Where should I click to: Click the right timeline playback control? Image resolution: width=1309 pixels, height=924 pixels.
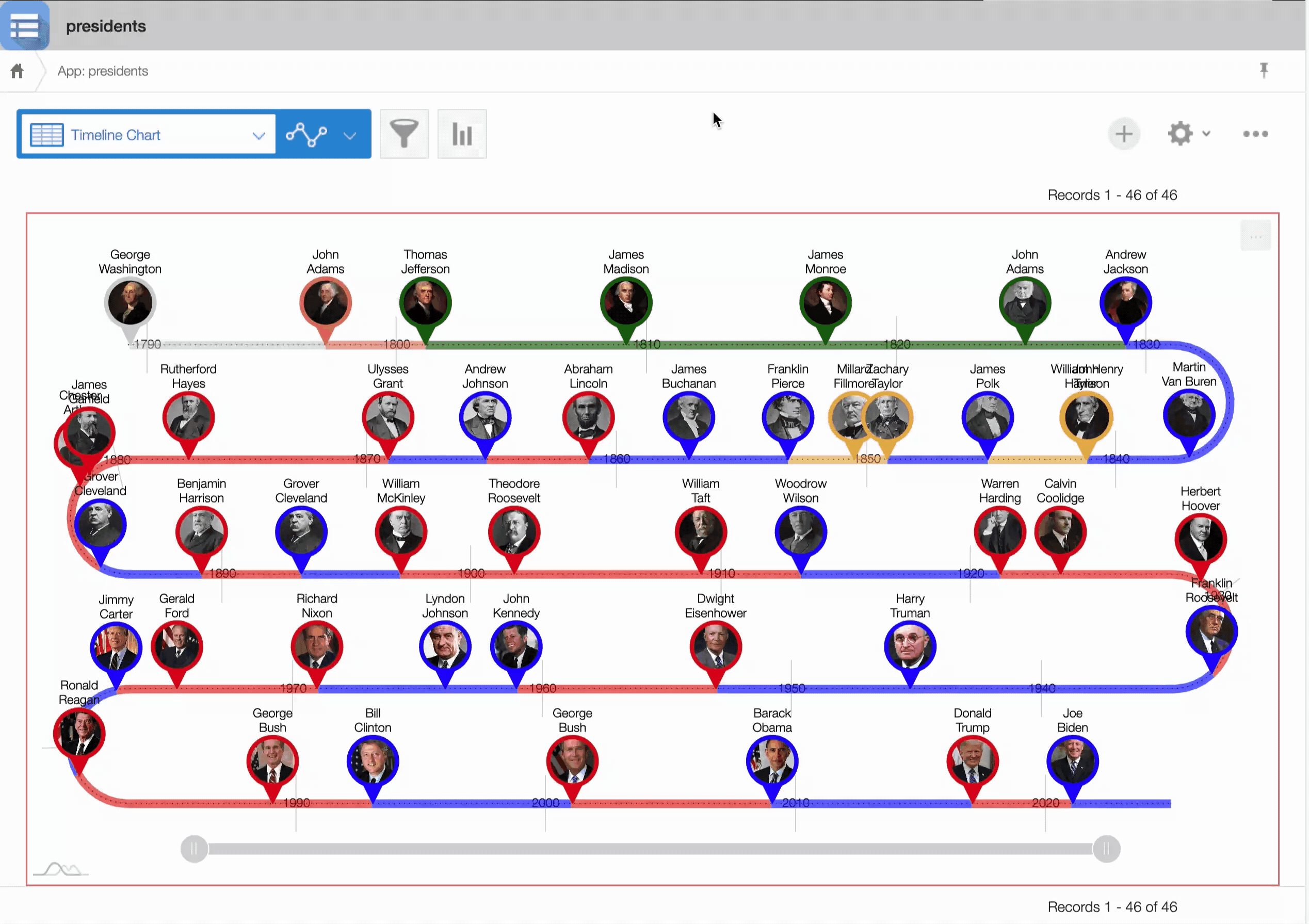(x=1108, y=849)
